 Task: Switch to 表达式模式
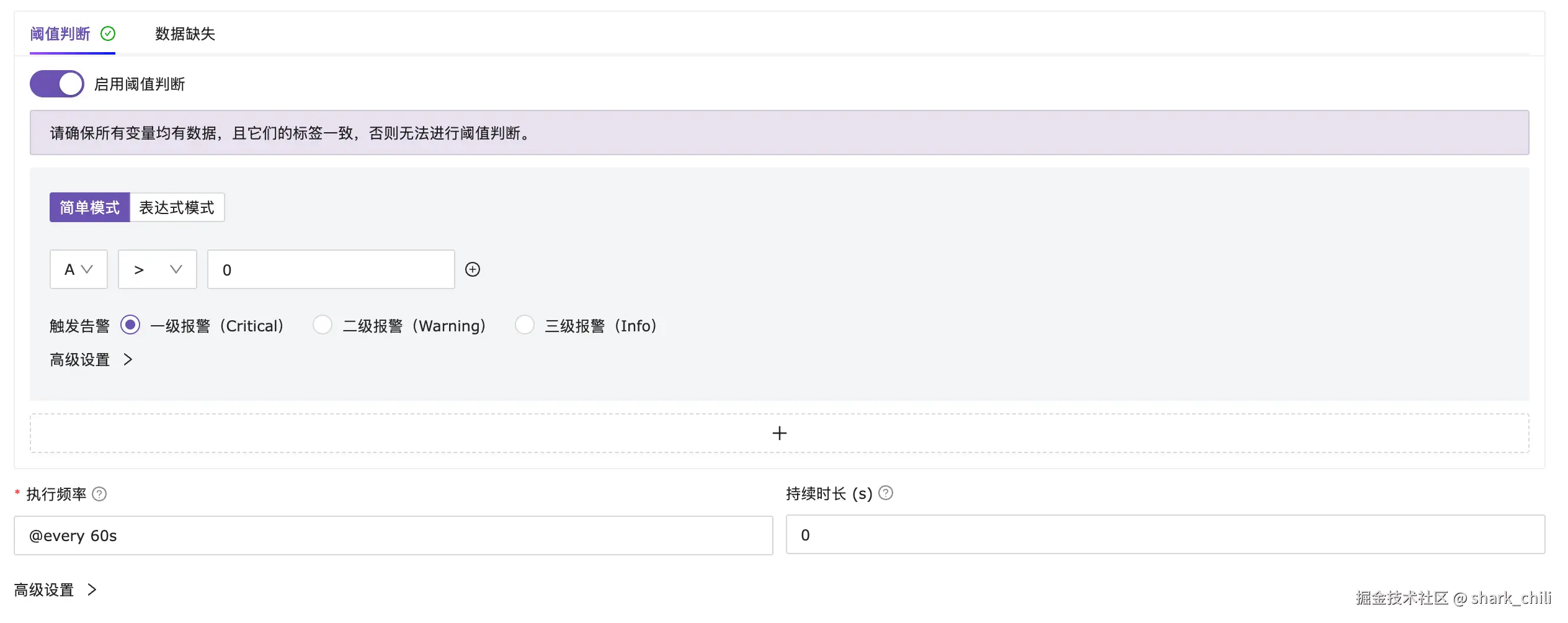coord(177,207)
